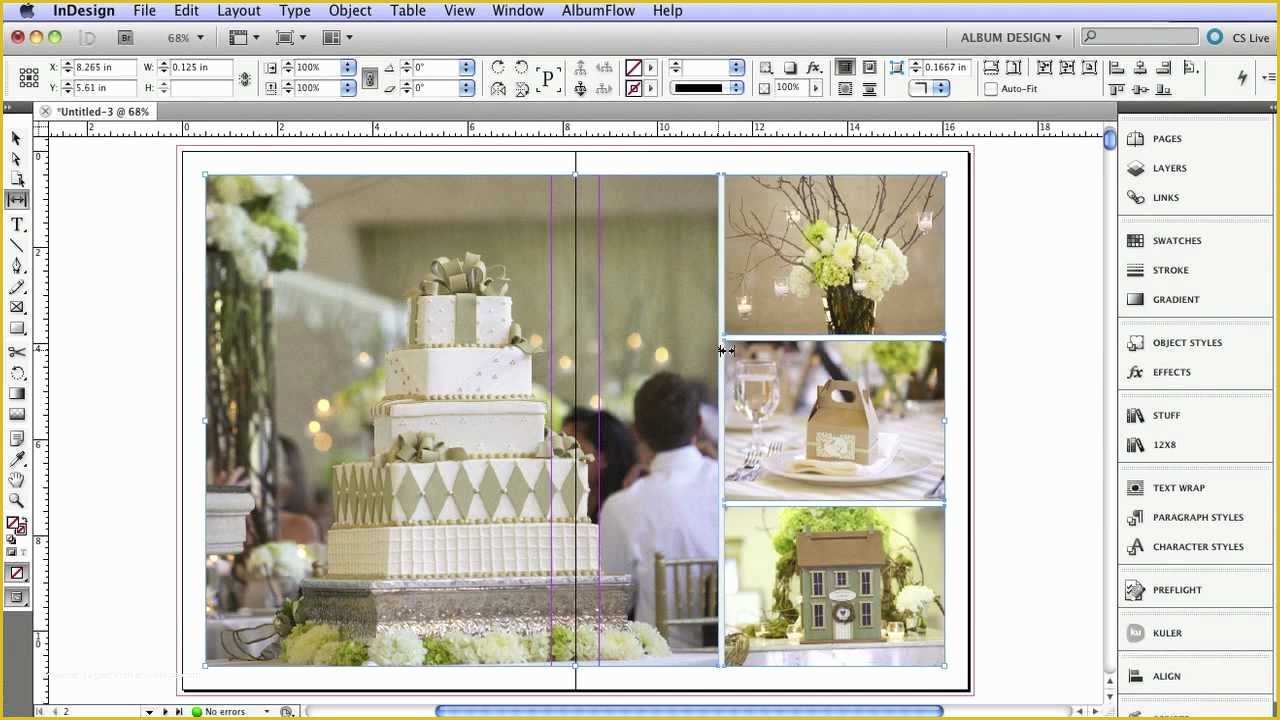Toggle constrain proportions for scaling chain
This screenshot has height=720, width=1280.
pyautogui.click(x=369, y=78)
